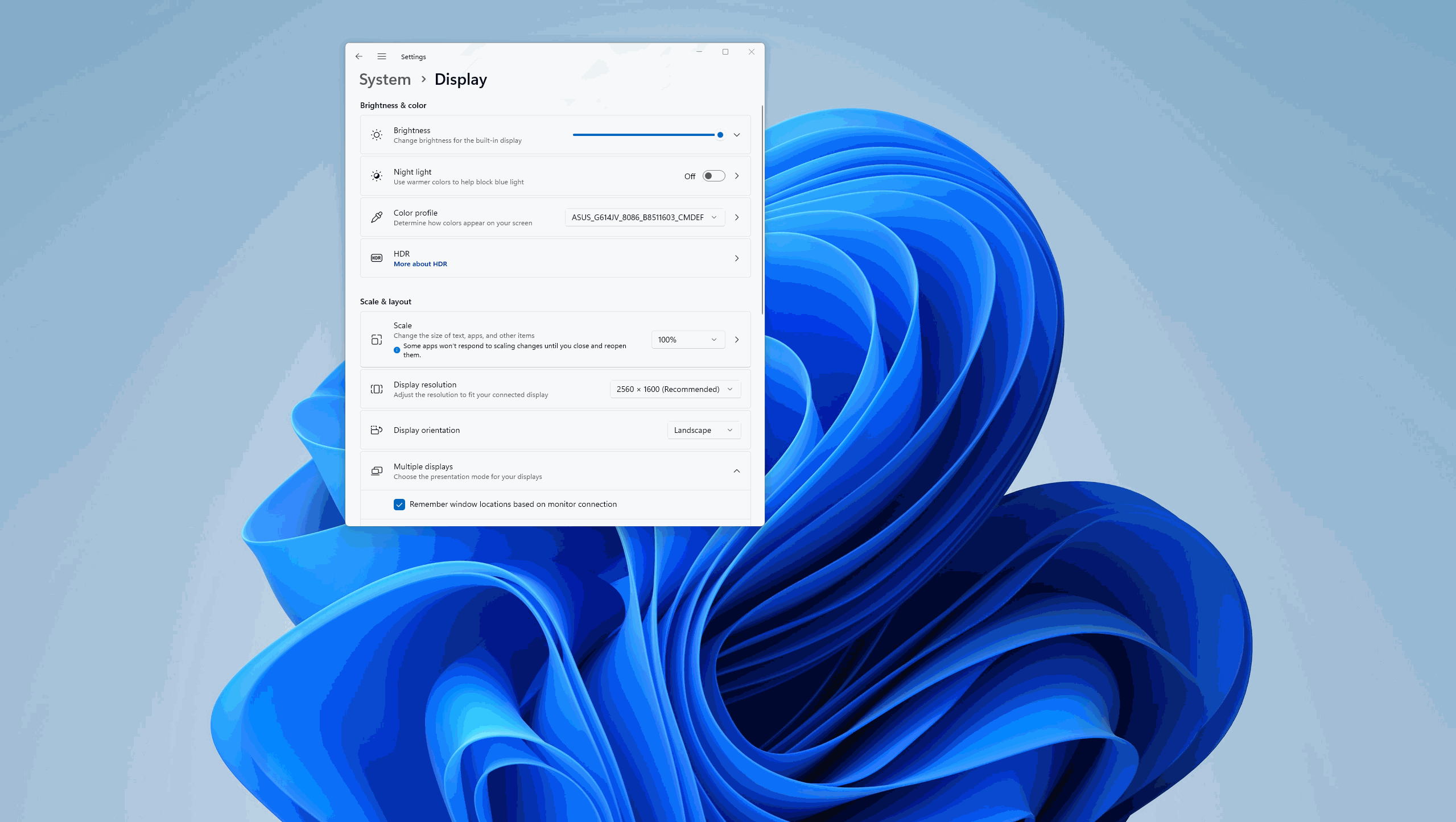Minimize the Settings window
This screenshot has height=822, width=1456.
point(699,52)
